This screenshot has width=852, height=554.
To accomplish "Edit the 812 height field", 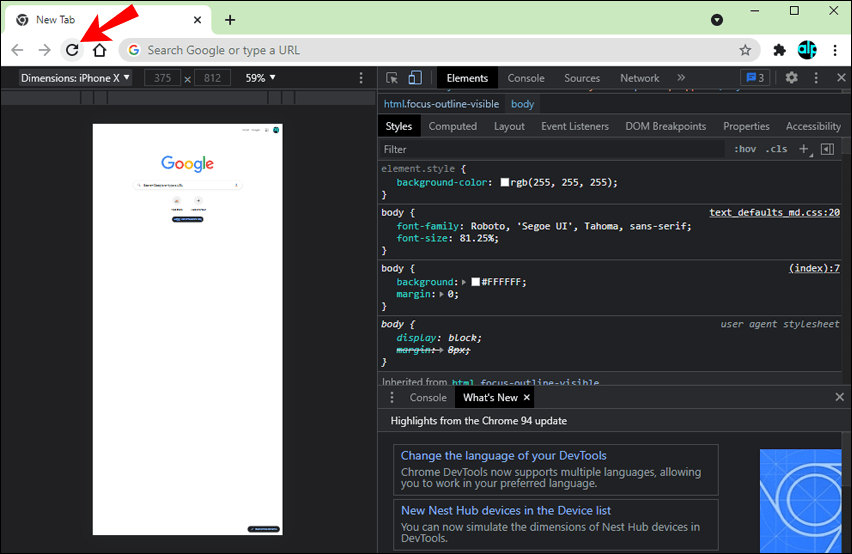I will (x=212, y=78).
